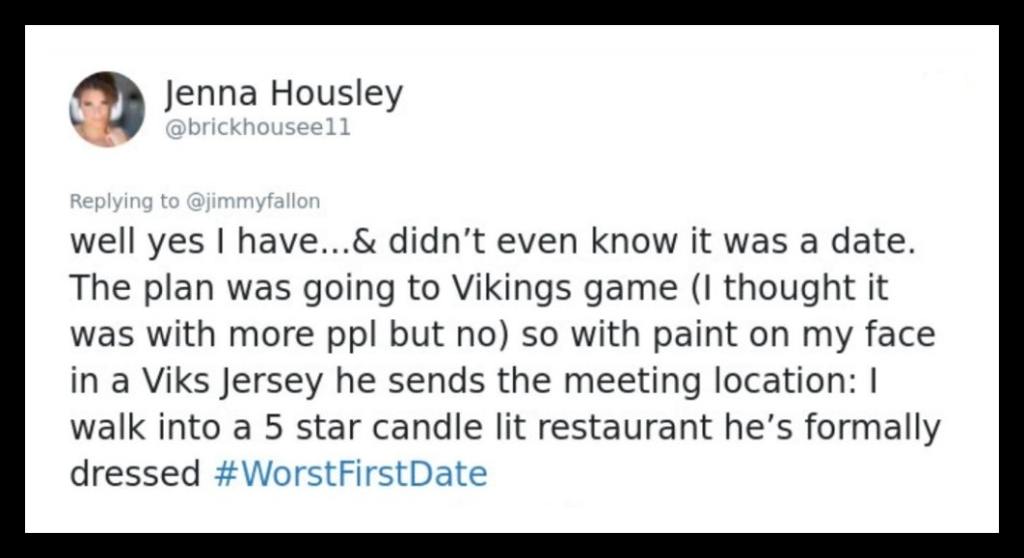1024x558 pixels.
Task: Open the #WorstFirstDate hashtag
Action: coord(351,473)
